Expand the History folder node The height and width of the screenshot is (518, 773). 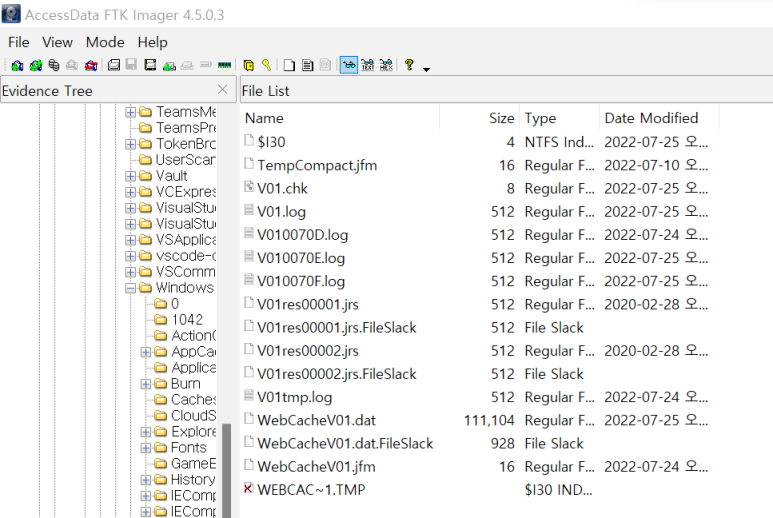point(146,480)
